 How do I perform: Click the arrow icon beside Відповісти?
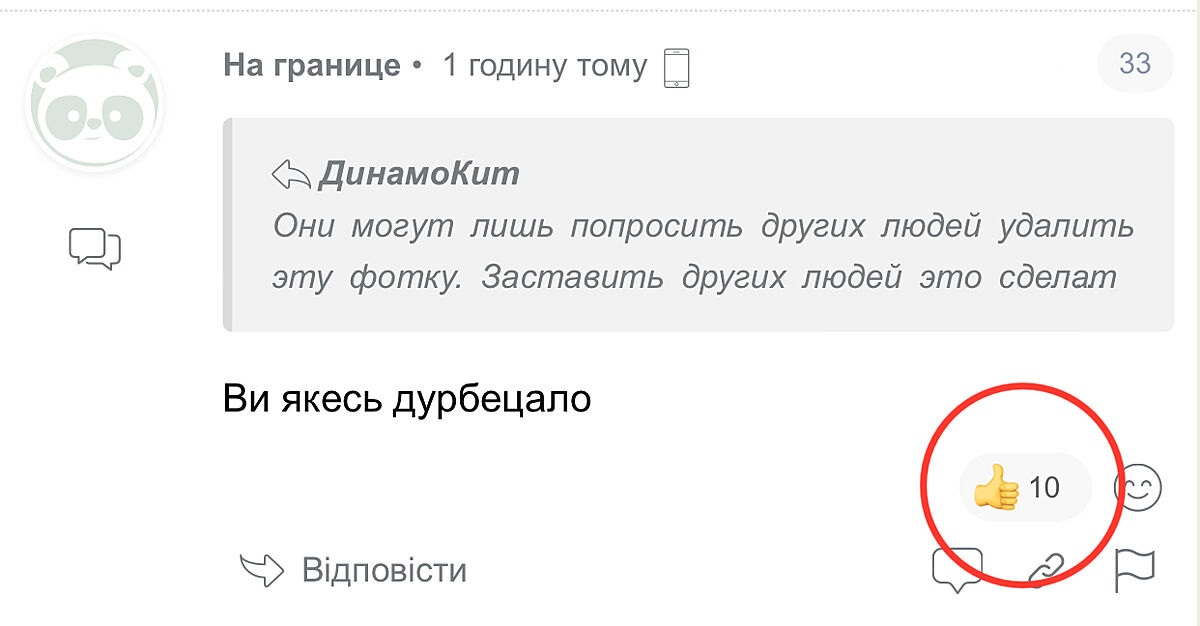[262, 570]
